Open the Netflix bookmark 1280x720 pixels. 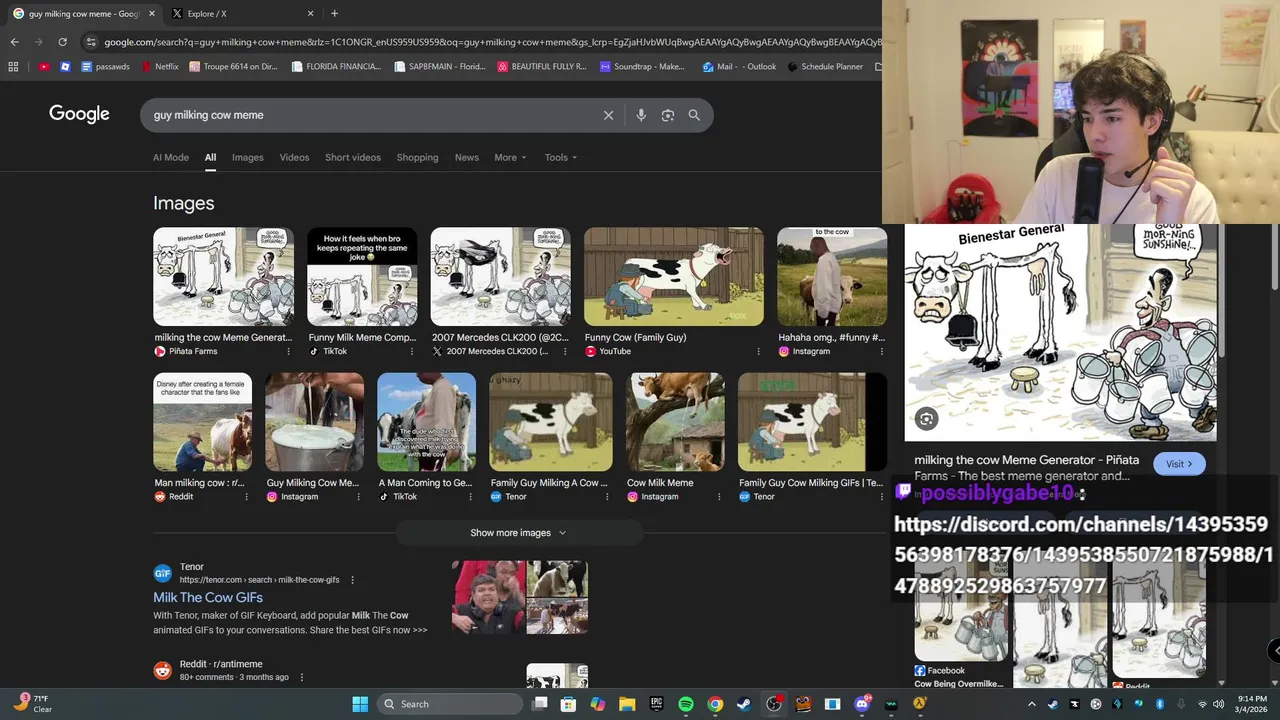pyautogui.click(x=160, y=67)
